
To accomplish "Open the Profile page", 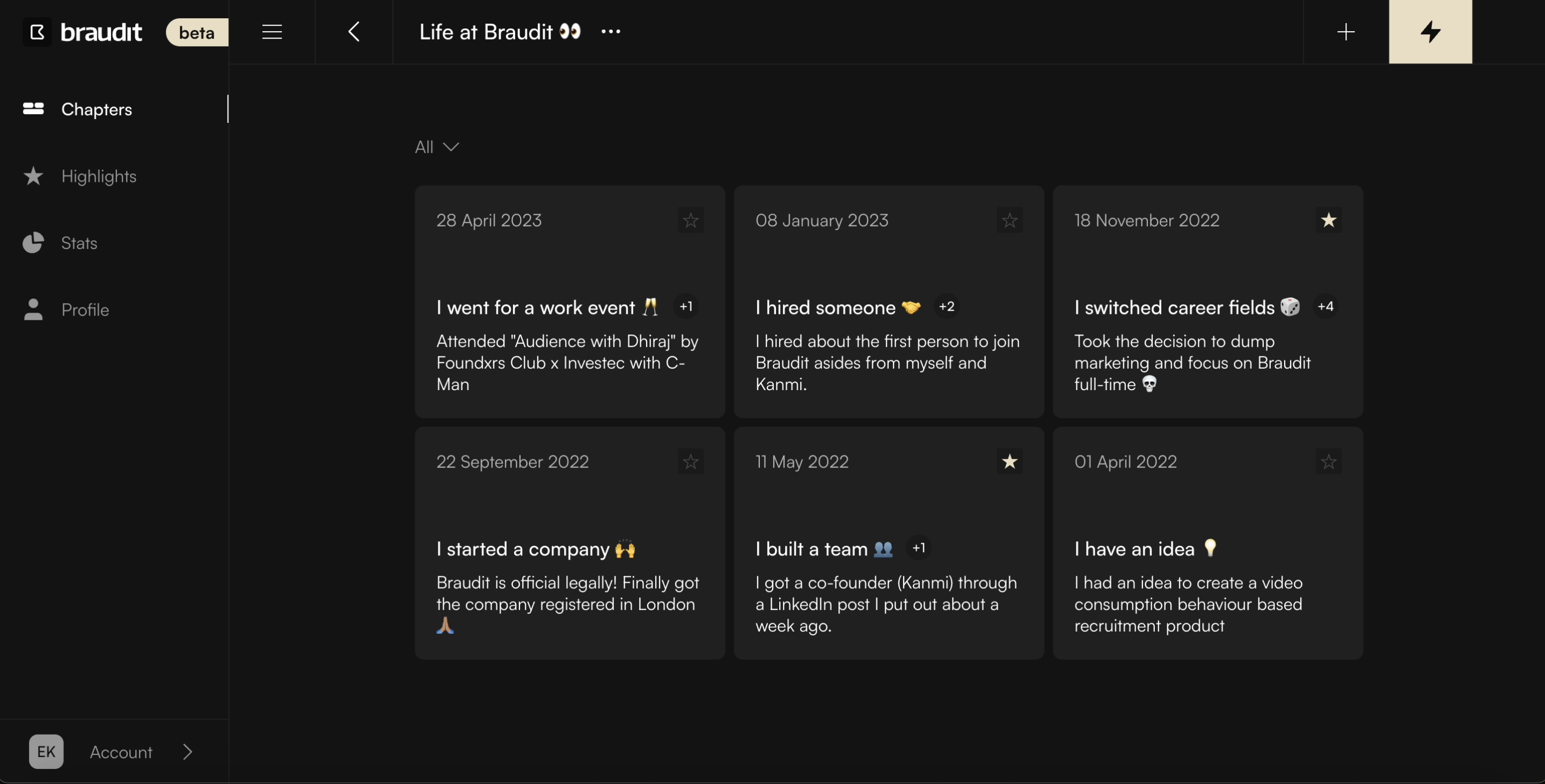I will (85, 310).
